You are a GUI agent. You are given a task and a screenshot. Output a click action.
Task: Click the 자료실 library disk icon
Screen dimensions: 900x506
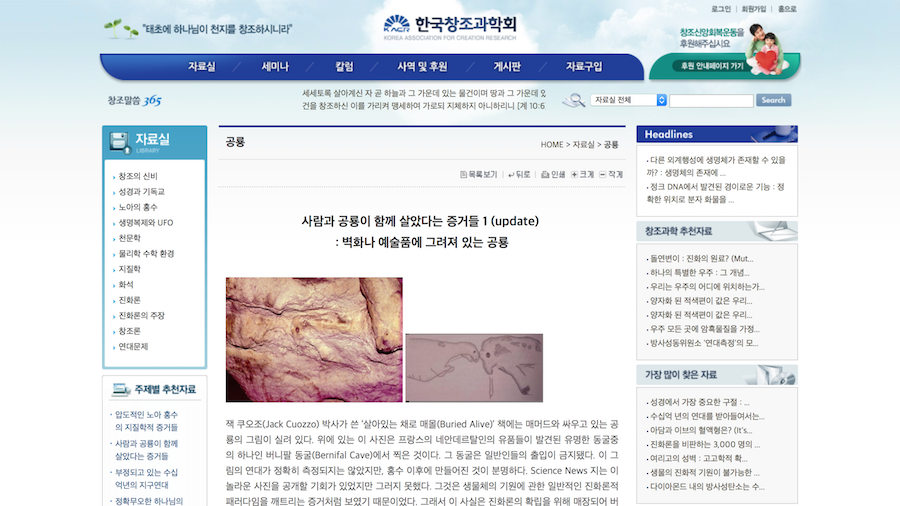point(119,141)
